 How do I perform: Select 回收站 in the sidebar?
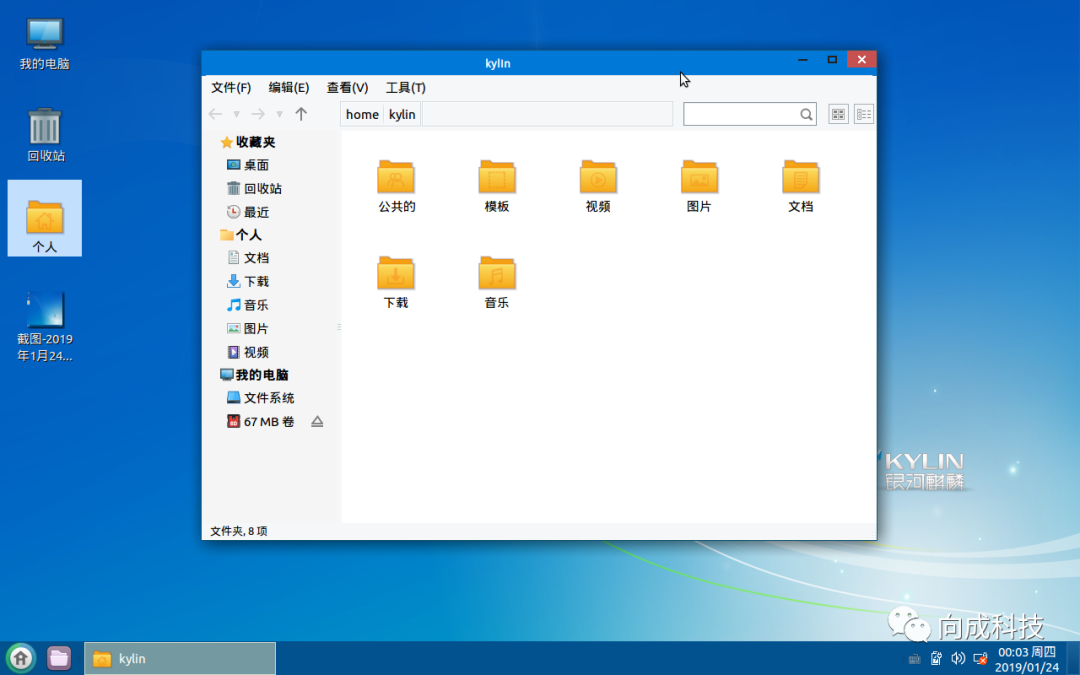[x=255, y=188]
